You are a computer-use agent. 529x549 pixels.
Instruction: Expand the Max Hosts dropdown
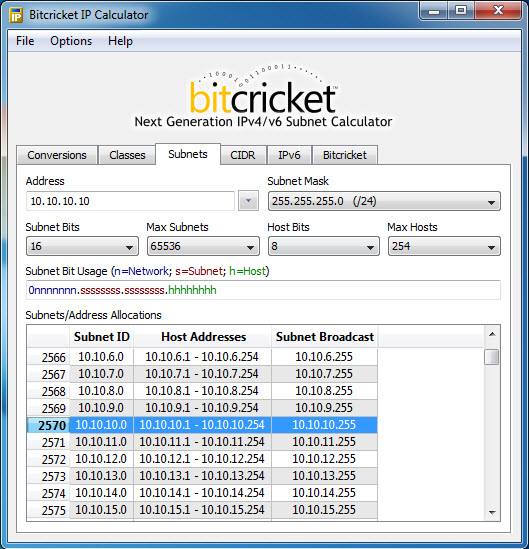[x=444, y=246]
